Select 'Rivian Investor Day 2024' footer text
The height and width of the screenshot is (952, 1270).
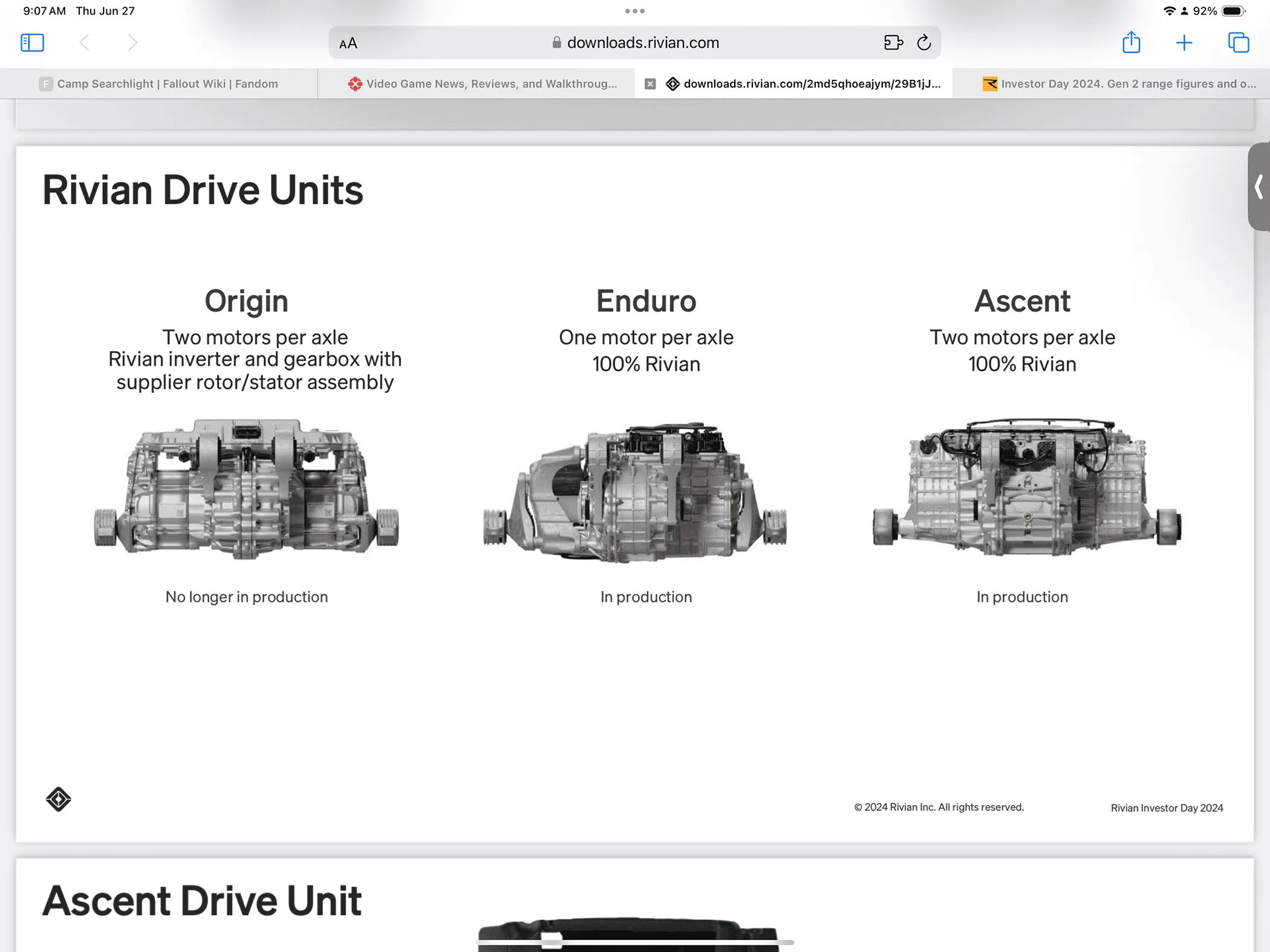click(x=1167, y=808)
